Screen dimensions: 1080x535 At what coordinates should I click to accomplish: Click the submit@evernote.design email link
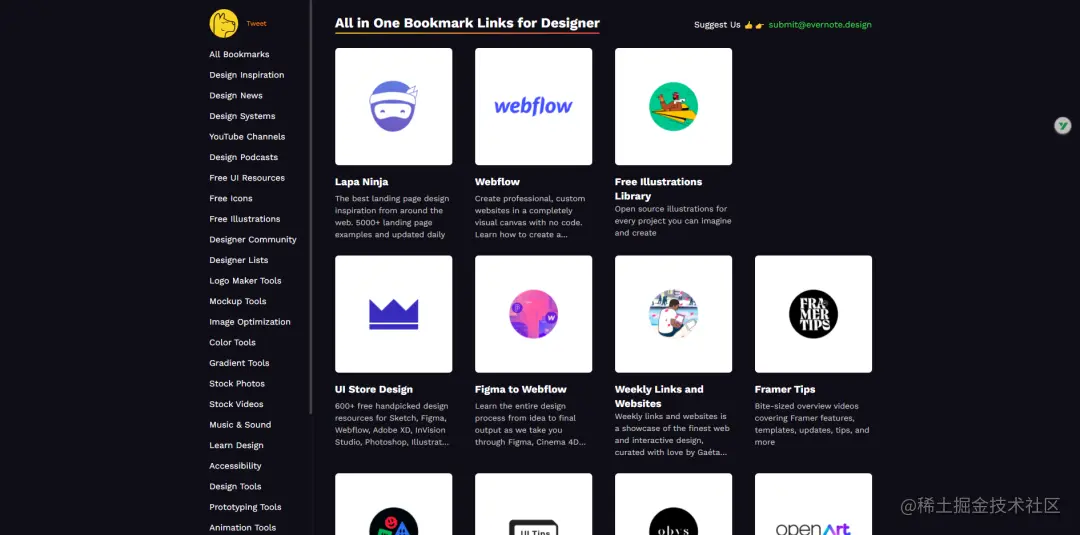click(820, 25)
